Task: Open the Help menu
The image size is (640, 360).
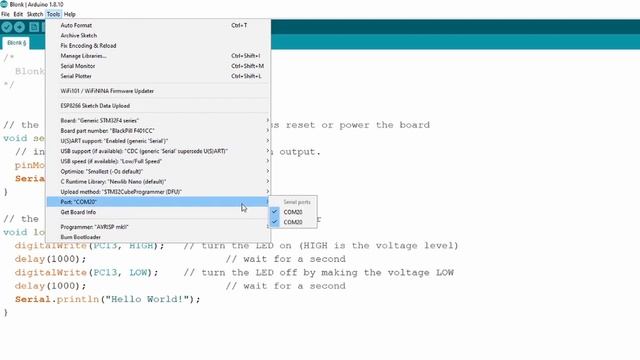Action: point(70,14)
